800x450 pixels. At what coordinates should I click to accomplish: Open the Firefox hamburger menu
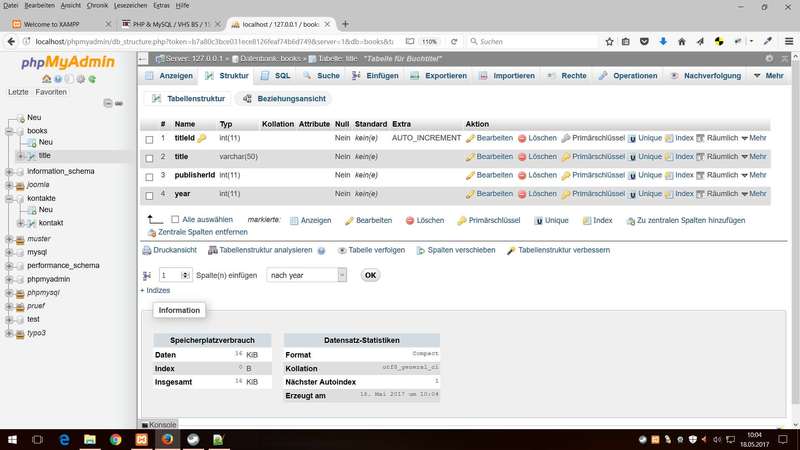click(789, 41)
